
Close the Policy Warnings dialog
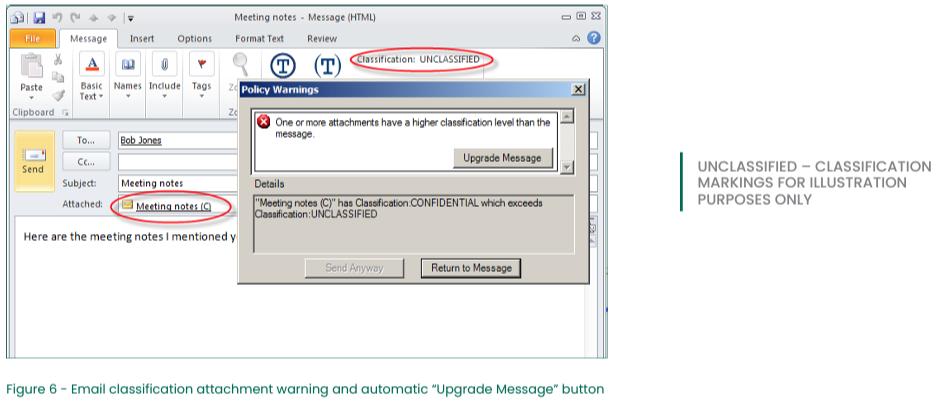coord(577,89)
